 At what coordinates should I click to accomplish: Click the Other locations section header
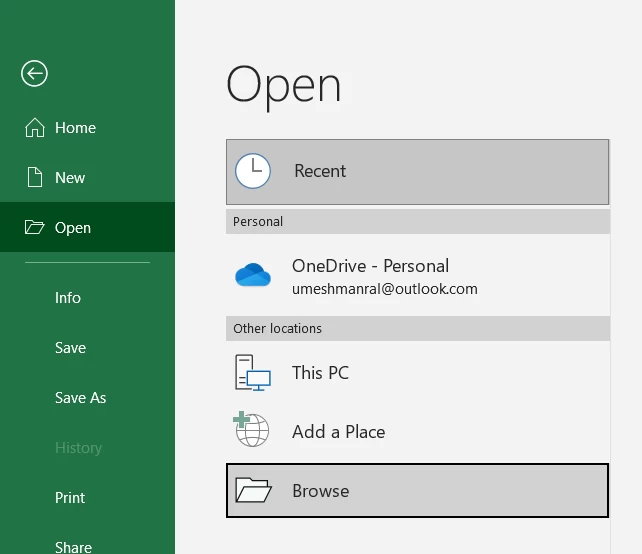[418, 328]
